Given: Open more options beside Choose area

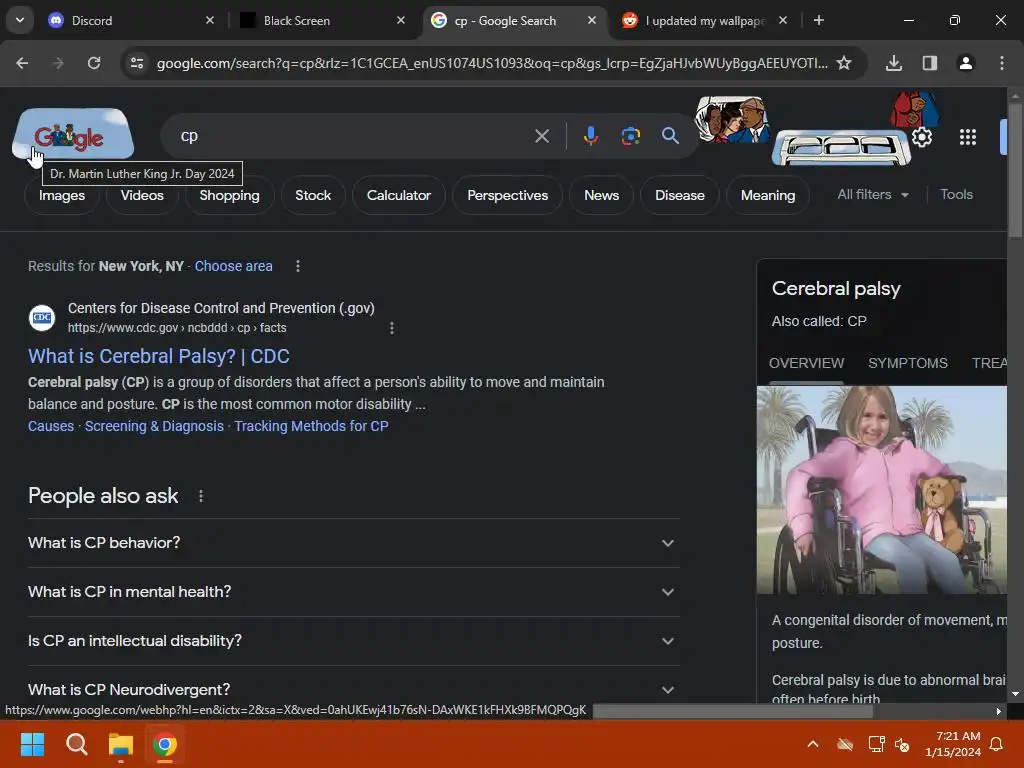Looking at the screenshot, I should coord(298,266).
